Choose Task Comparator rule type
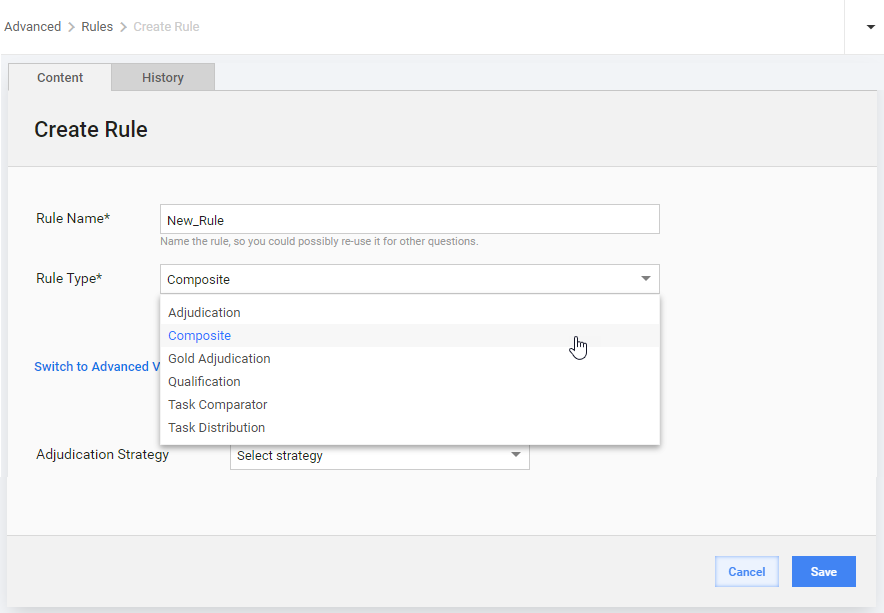The width and height of the screenshot is (884, 613). pyautogui.click(x=409, y=405)
